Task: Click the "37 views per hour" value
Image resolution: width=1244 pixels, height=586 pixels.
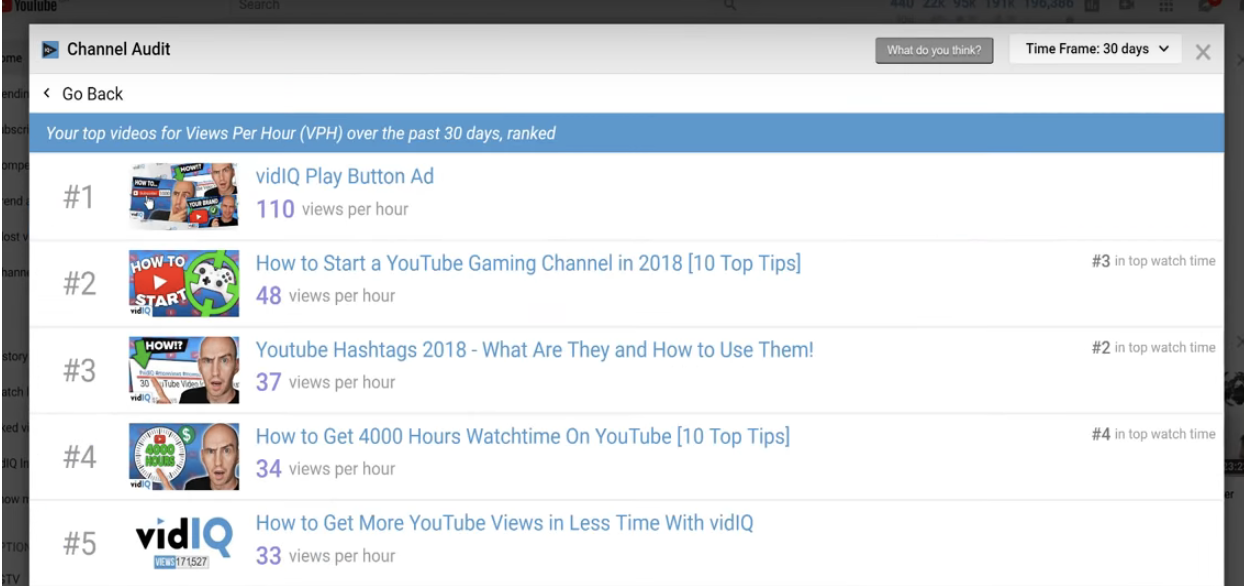Action: [325, 382]
